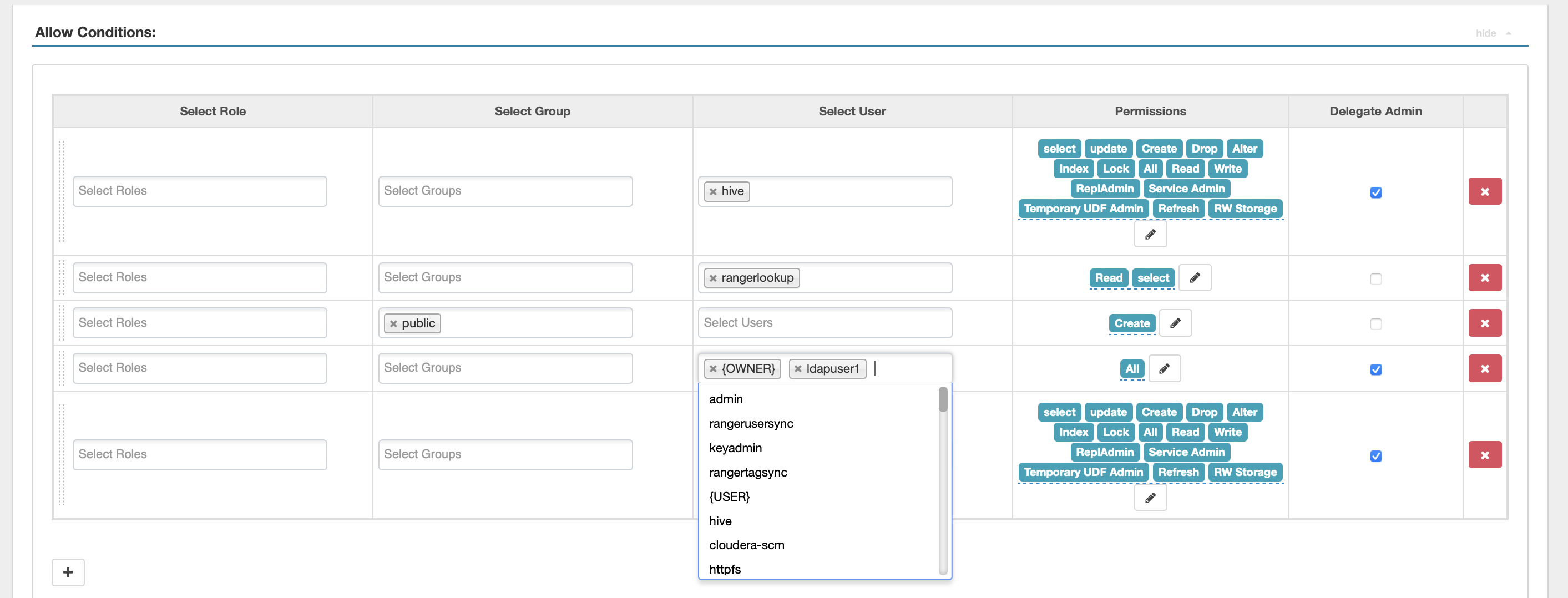The image size is (1568, 598).
Task: Enable Delegate Admin for rangerlookup row
Action: click(x=1375, y=279)
